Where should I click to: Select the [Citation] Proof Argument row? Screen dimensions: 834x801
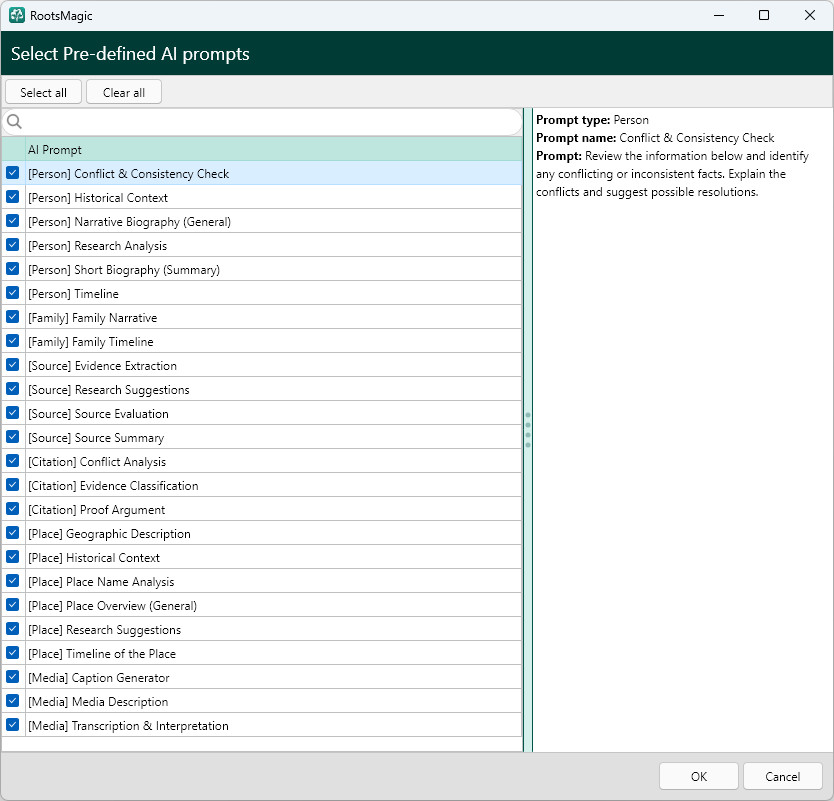point(262,509)
